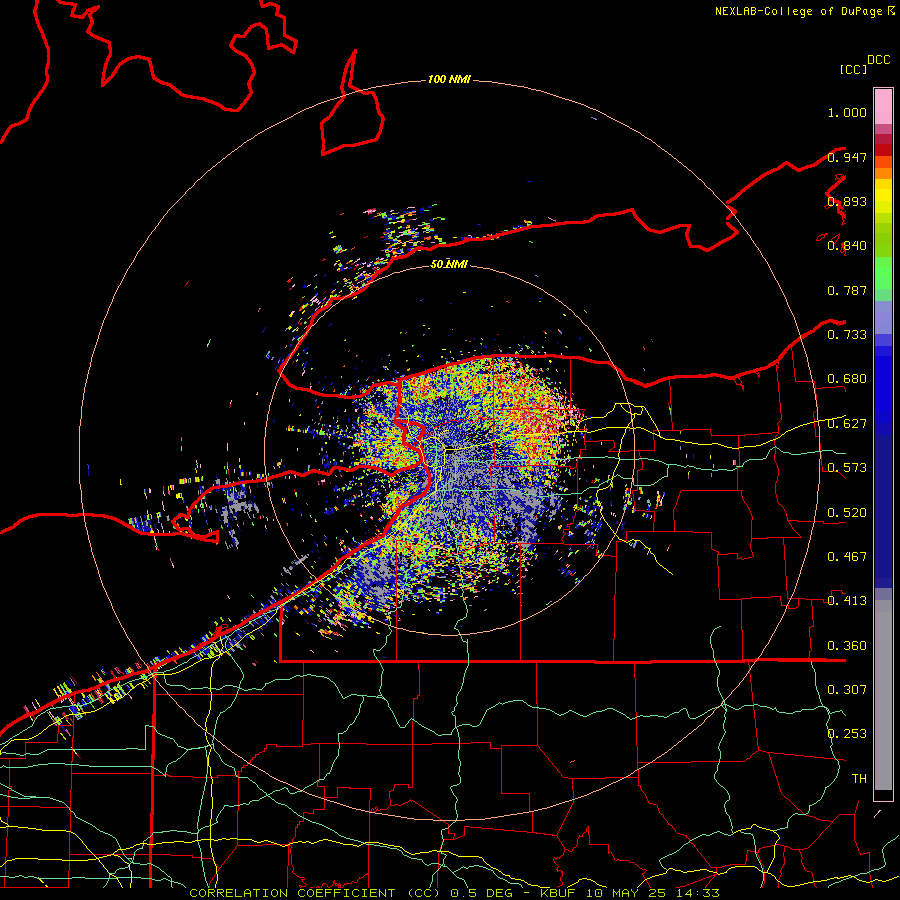This screenshot has height=900, width=900.
Task: Click the CORRELATION COEFFICIENT caption text
Action: [x=292, y=893]
